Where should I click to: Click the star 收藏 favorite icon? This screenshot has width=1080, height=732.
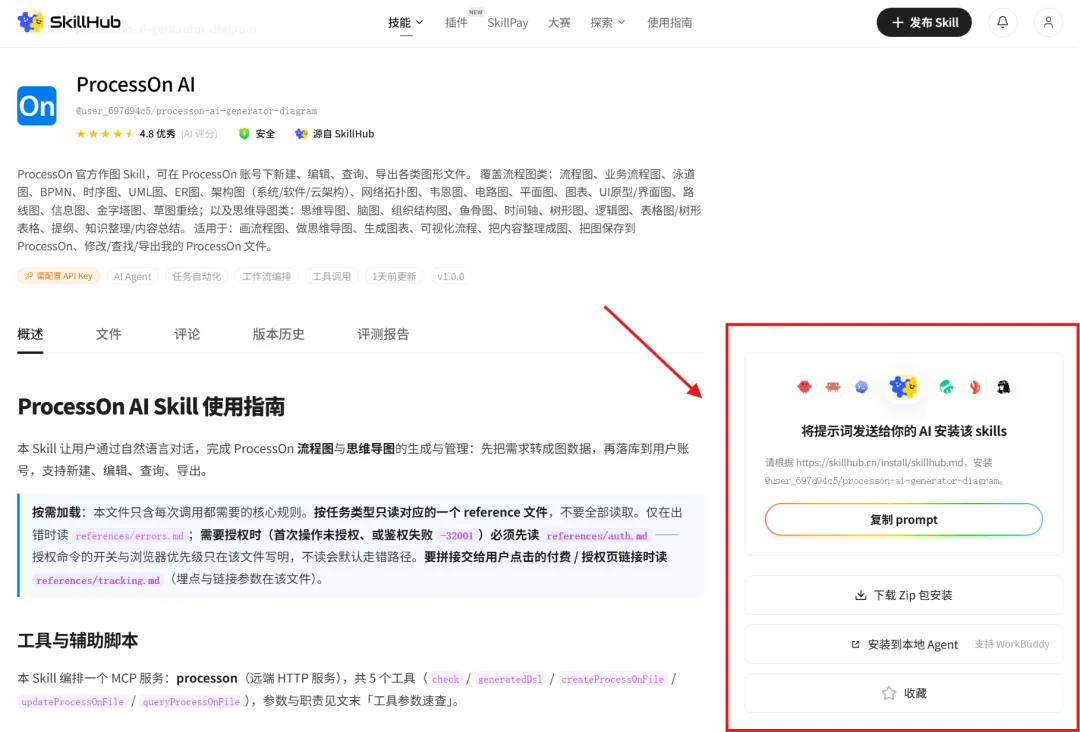[889, 693]
